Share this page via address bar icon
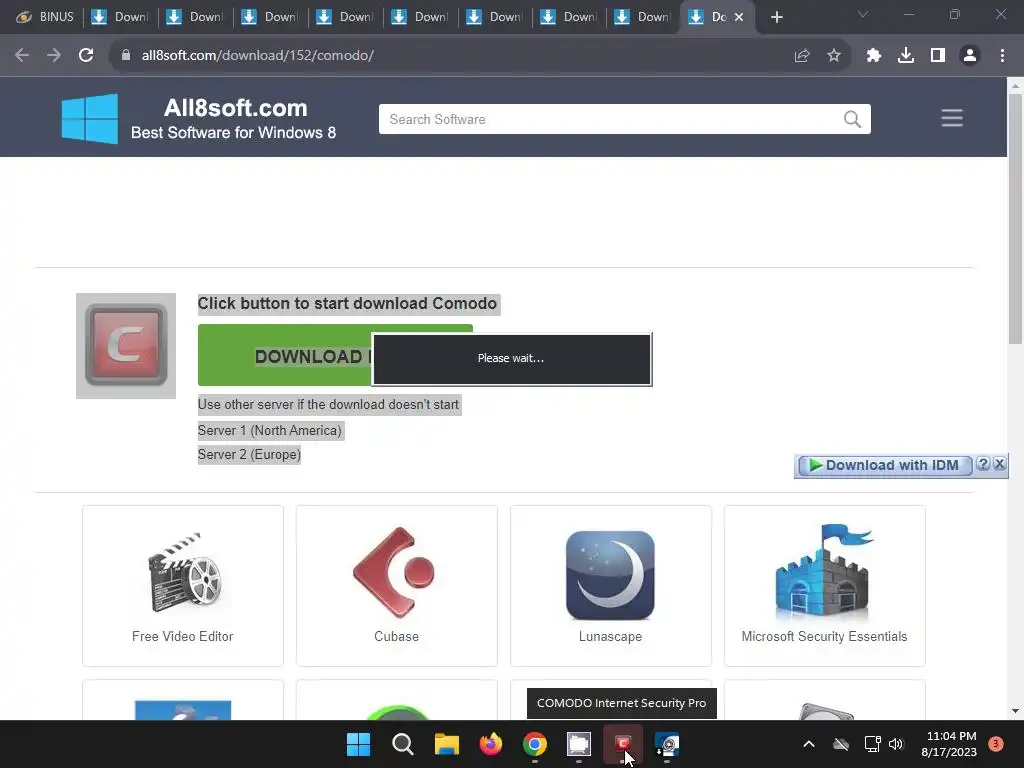Screen dimensions: 1024x768 pyautogui.click(x=801, y=56)
